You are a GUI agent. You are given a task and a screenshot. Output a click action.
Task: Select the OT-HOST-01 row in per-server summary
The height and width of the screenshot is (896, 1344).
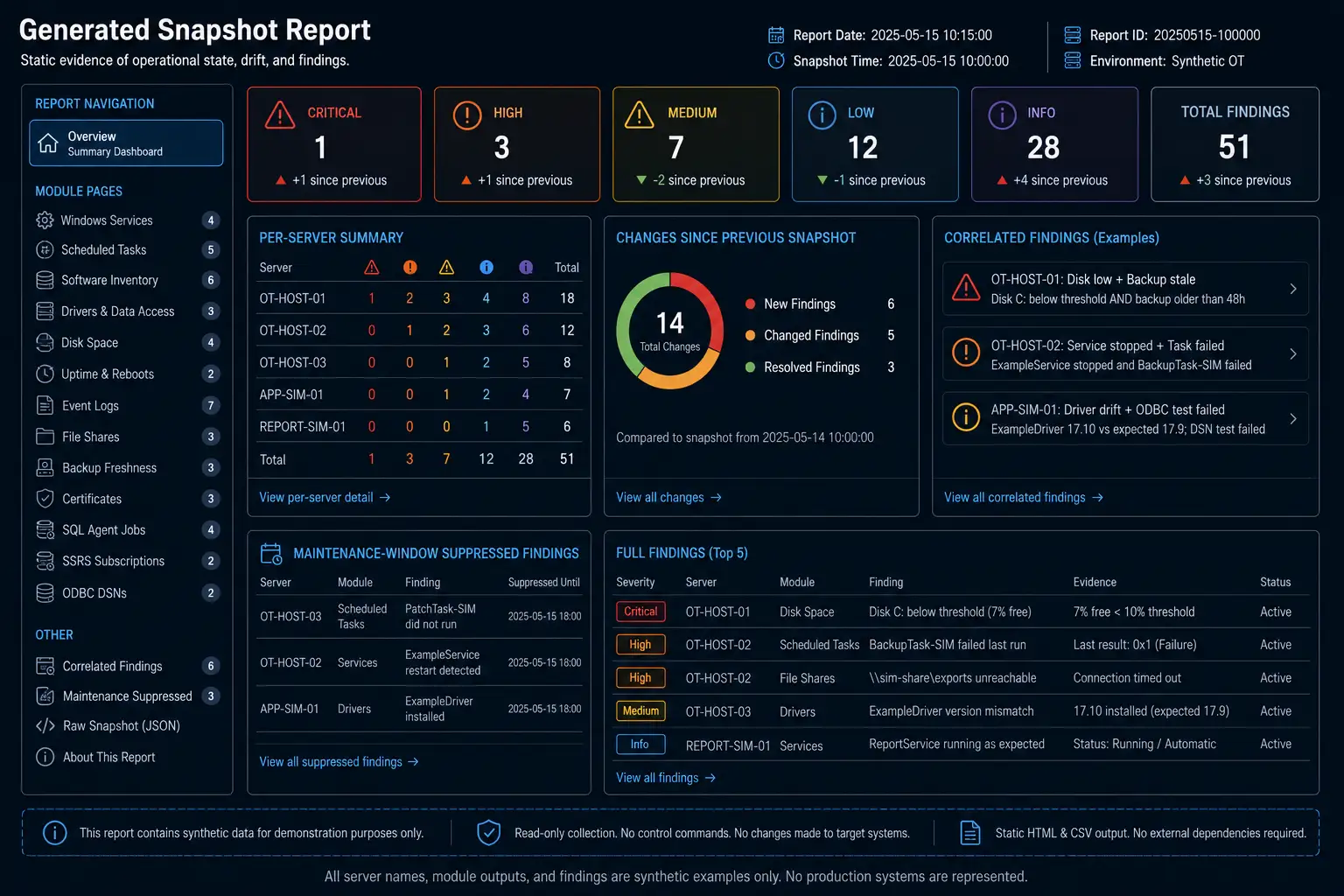coord(419,298)
